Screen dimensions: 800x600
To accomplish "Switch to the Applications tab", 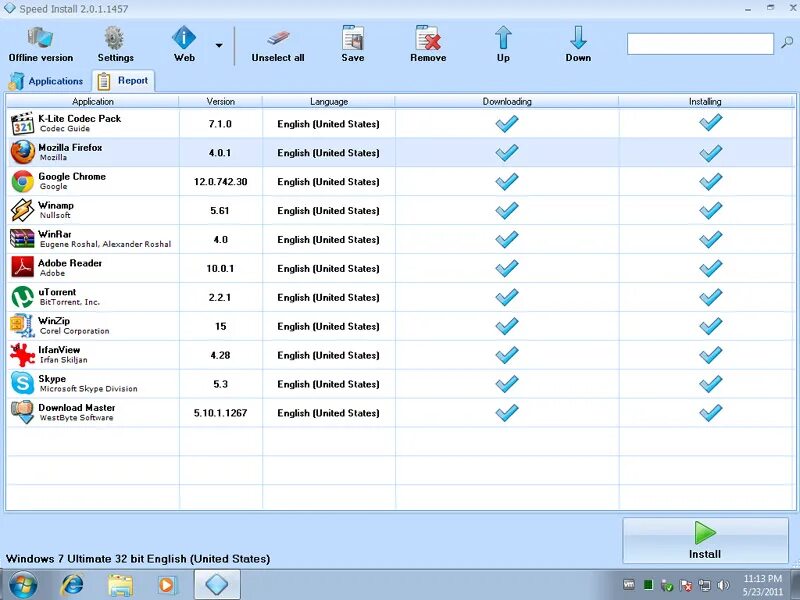I will pyautogui.click(x=46, y=81).
